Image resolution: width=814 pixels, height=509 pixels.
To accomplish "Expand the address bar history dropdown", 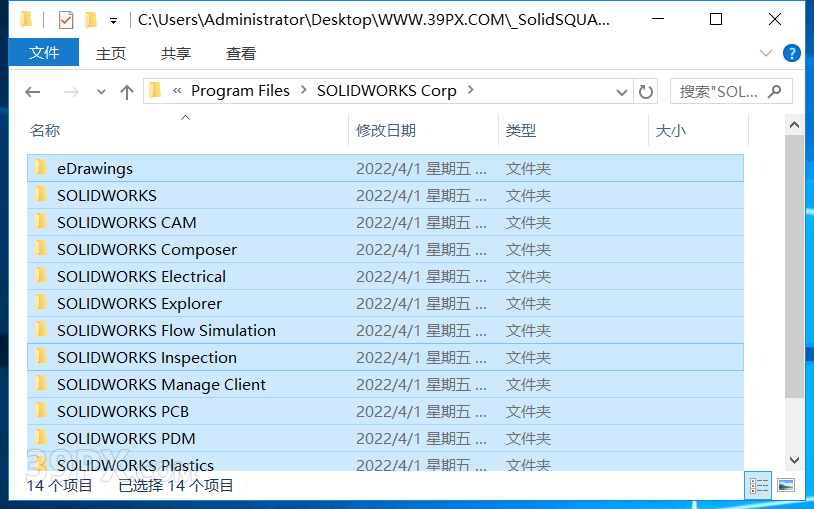I will click(x=621, y=92).
